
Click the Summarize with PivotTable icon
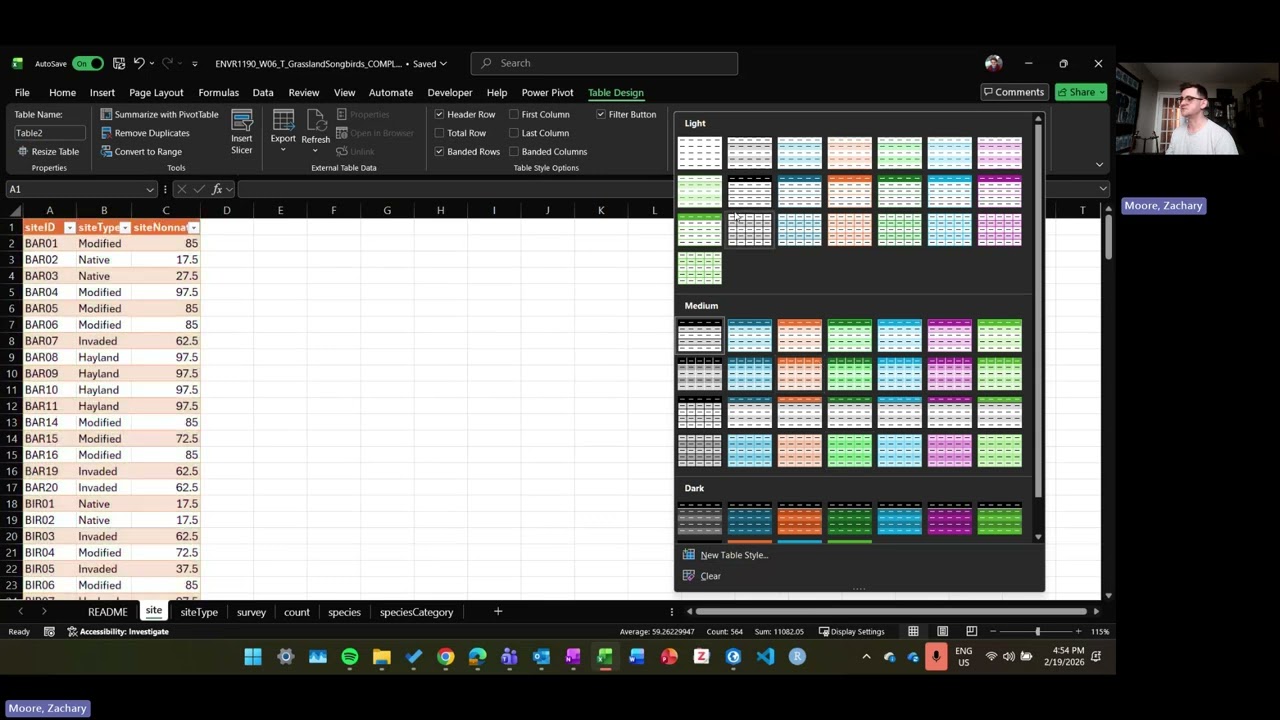106,114
